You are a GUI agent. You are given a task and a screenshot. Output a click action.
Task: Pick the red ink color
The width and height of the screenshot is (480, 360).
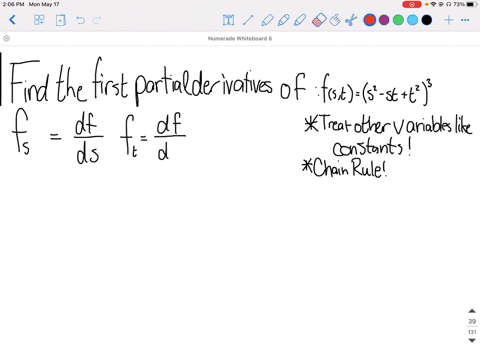(370, 20)
